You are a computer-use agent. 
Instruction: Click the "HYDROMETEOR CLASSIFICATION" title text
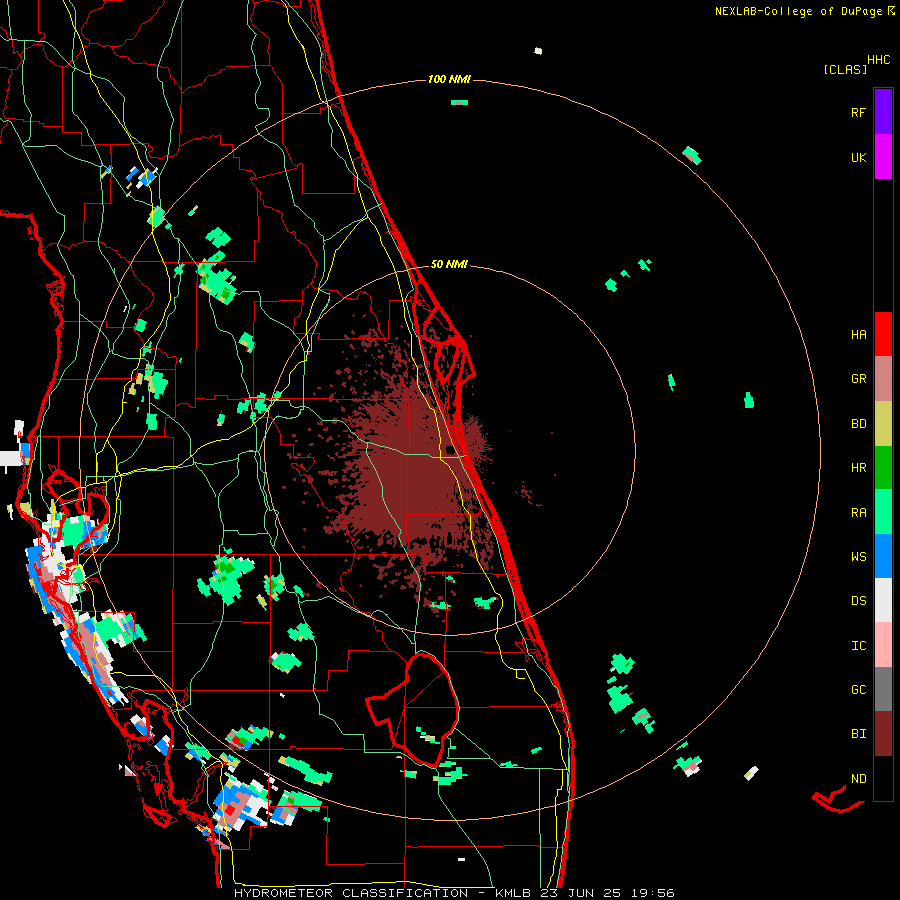[351, 893]
